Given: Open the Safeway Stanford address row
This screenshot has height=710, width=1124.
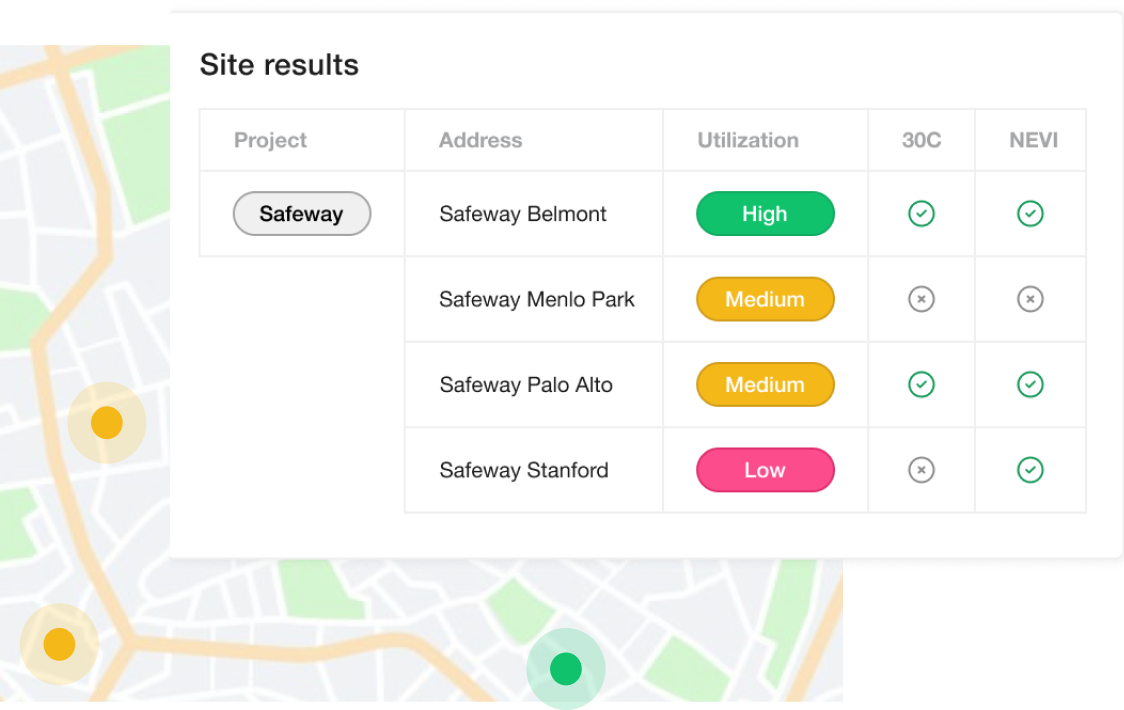Looking at the screenshot, I should (x=523, y=470).
